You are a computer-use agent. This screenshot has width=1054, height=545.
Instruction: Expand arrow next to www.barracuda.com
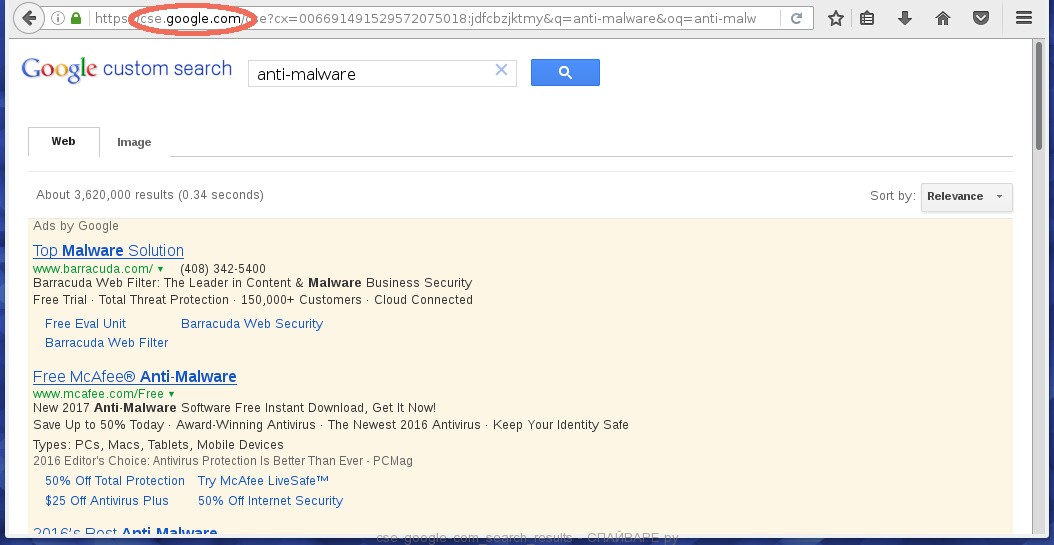point(161,269)
